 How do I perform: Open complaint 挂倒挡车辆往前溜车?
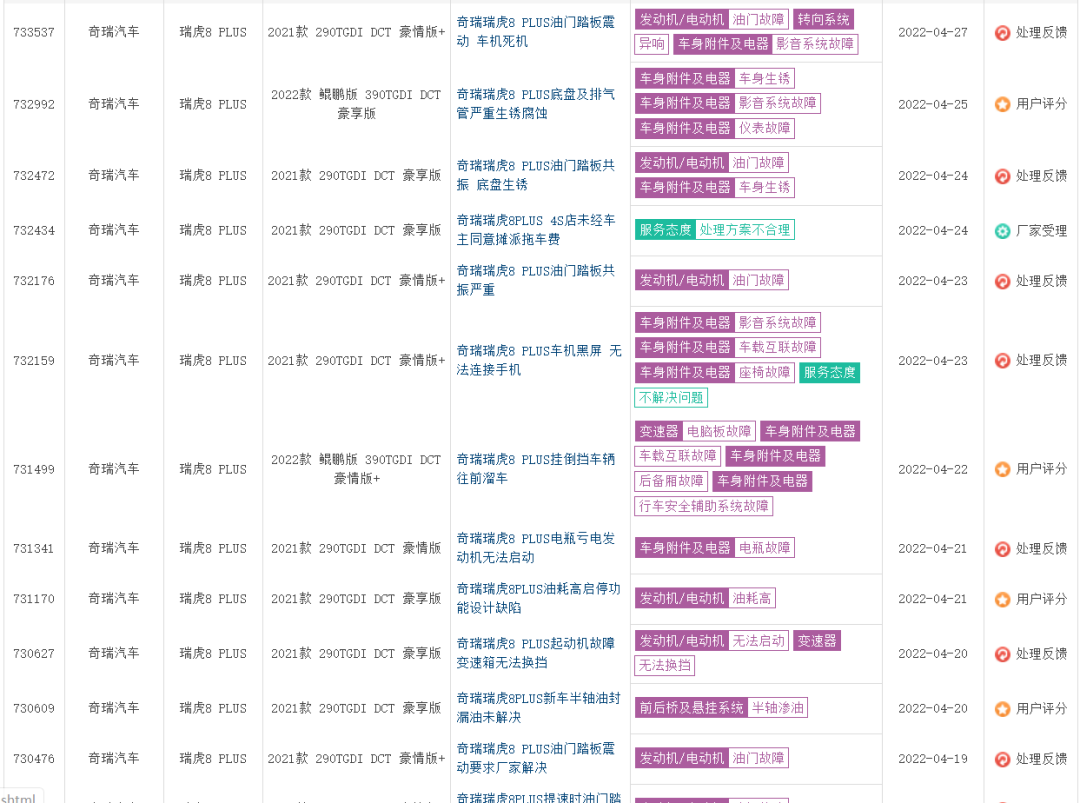point(535,469)
